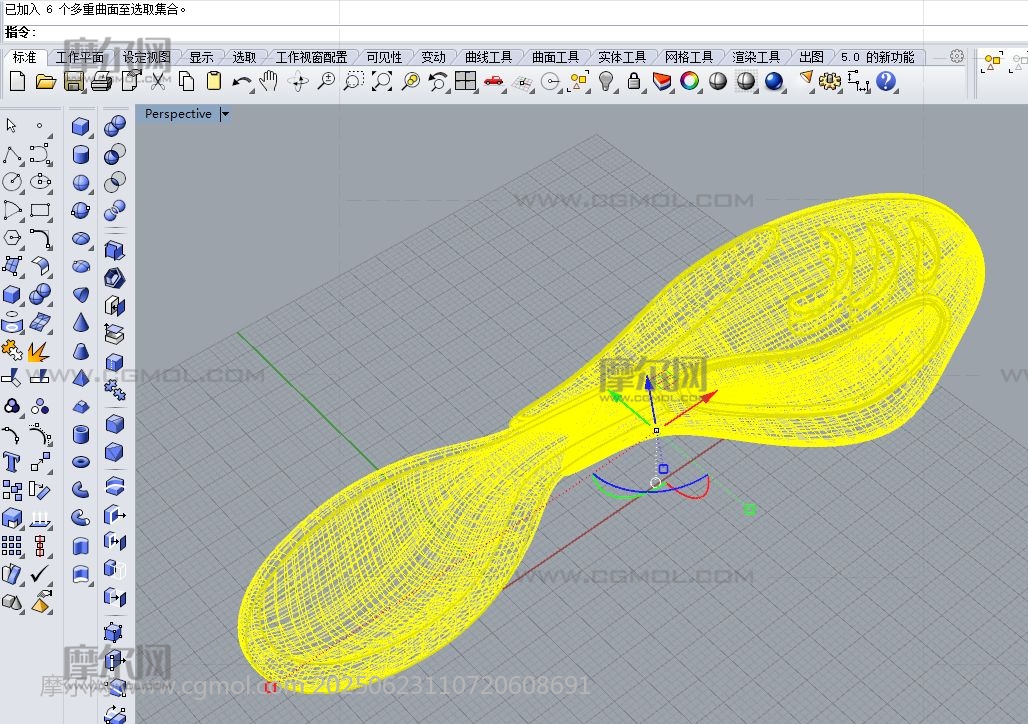The width and height of the screenshot is (1028, 724).
Task: Open the 网格工具 tab
Action: tap(688, 58)
